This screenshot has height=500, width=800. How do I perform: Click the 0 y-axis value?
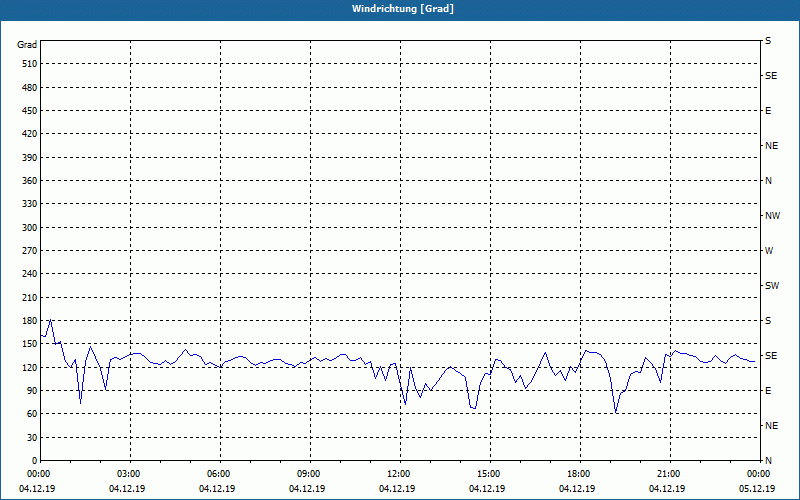35,461
